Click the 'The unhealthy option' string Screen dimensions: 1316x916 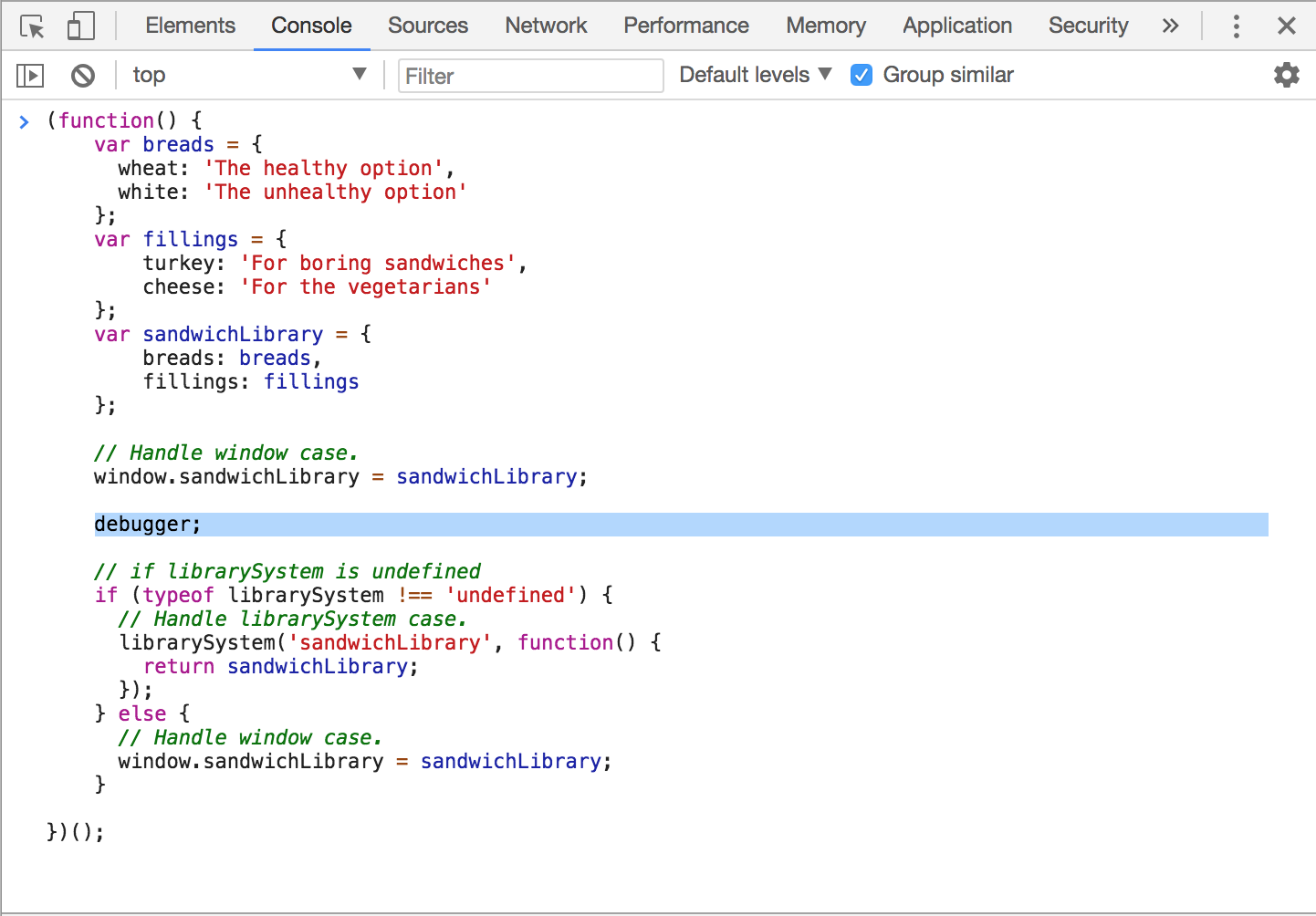coord(335,193)
